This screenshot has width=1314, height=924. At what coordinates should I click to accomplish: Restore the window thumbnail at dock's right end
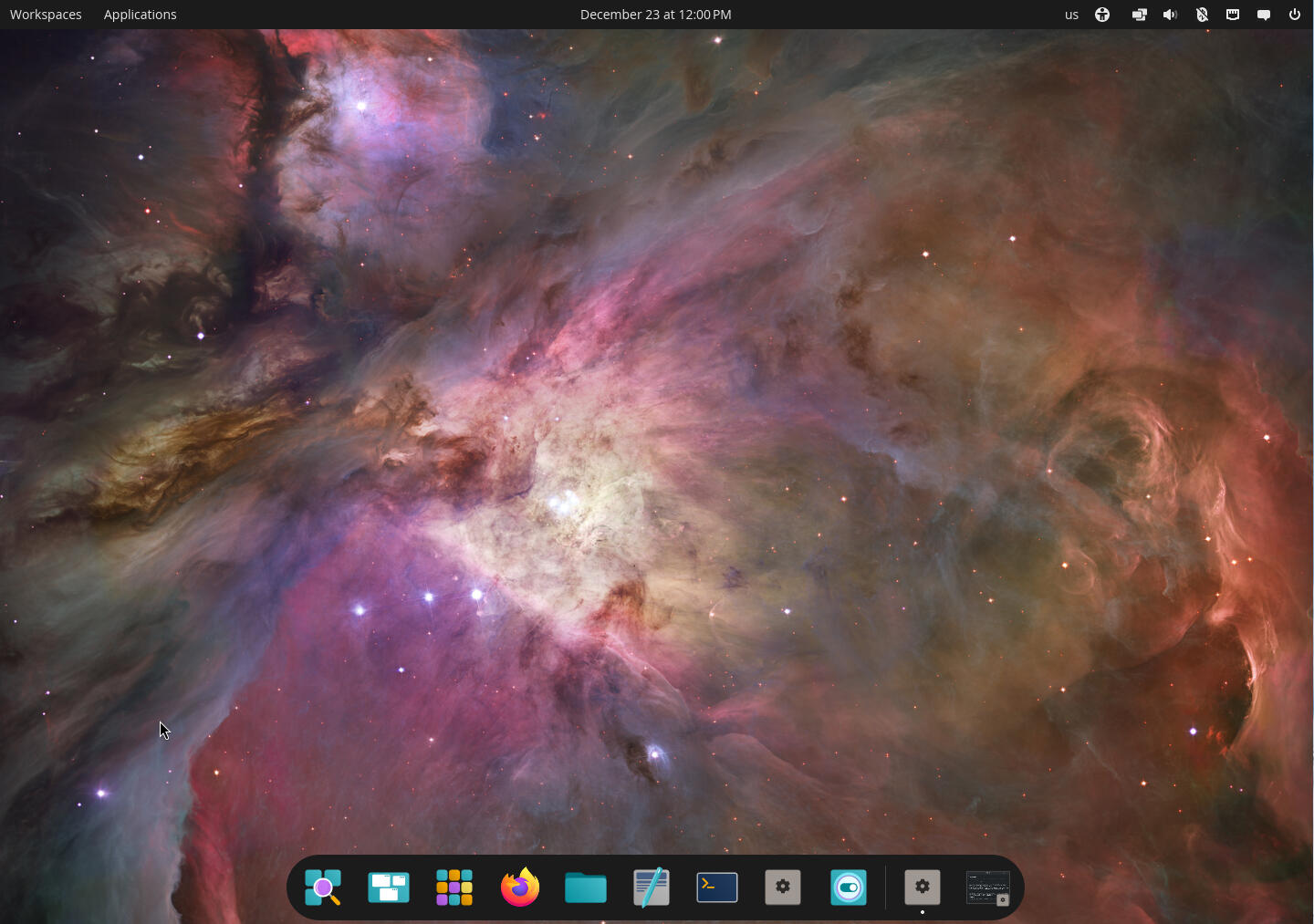click(x=988, y=888)
